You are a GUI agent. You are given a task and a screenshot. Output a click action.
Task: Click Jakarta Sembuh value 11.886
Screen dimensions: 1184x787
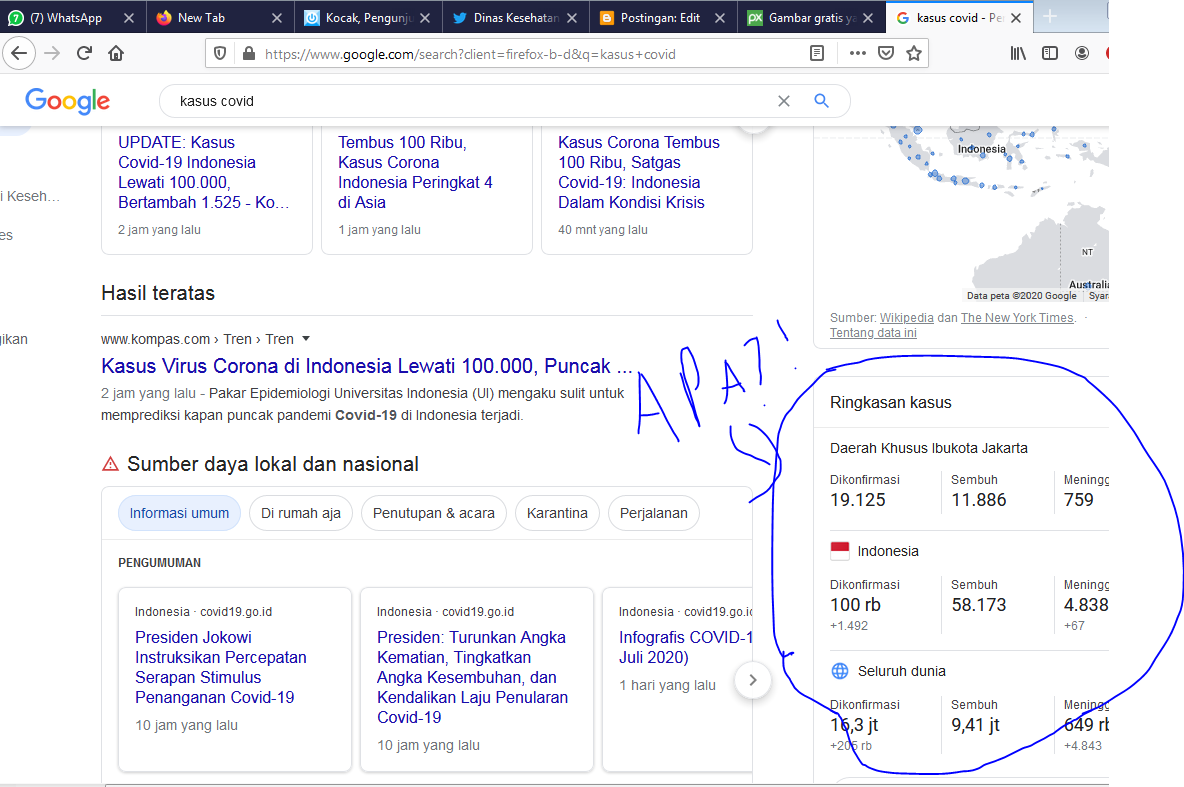(979, 500)
